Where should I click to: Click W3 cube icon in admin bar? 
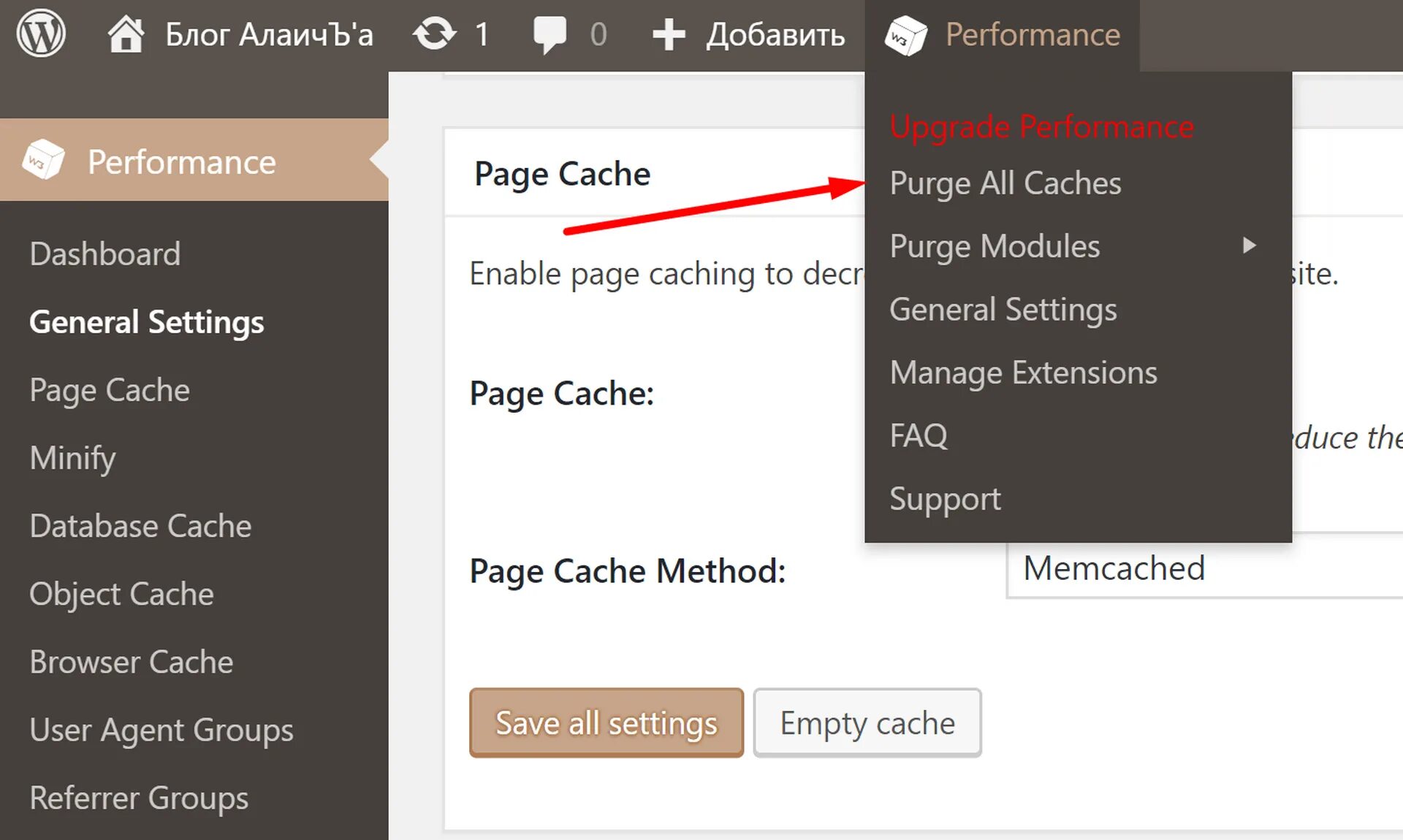pos(905,35)
